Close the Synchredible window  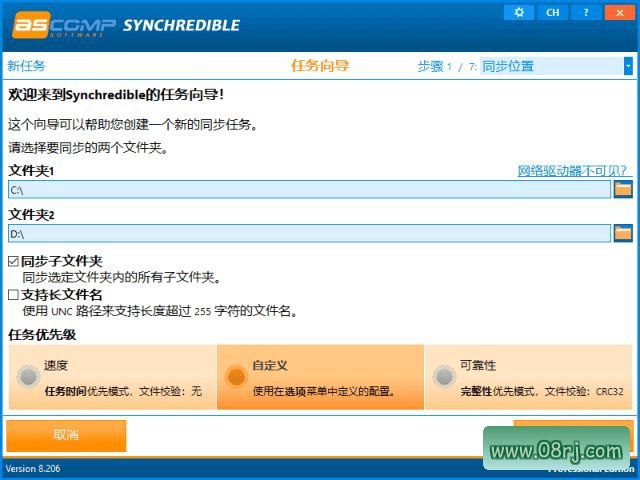point(620,13)
